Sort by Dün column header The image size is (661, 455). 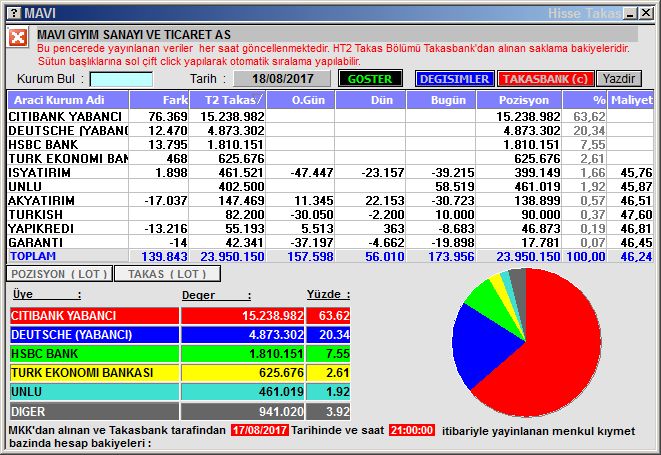tap(370, 100)
